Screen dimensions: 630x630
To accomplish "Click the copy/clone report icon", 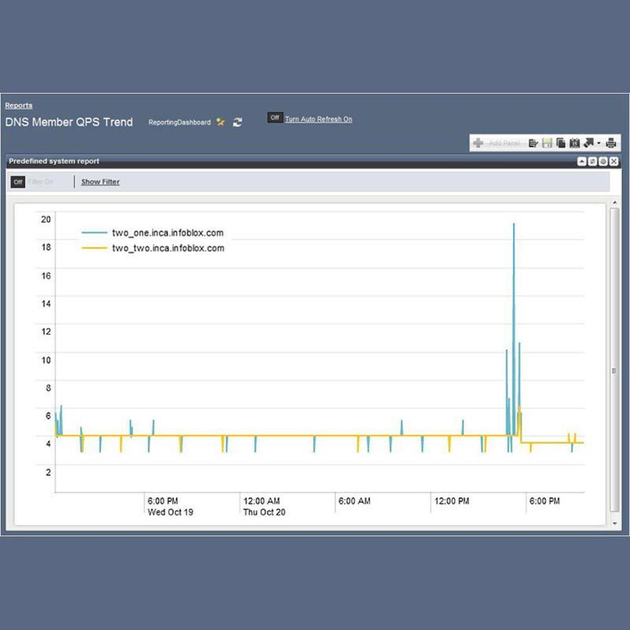I will click(x=561, y=143).
